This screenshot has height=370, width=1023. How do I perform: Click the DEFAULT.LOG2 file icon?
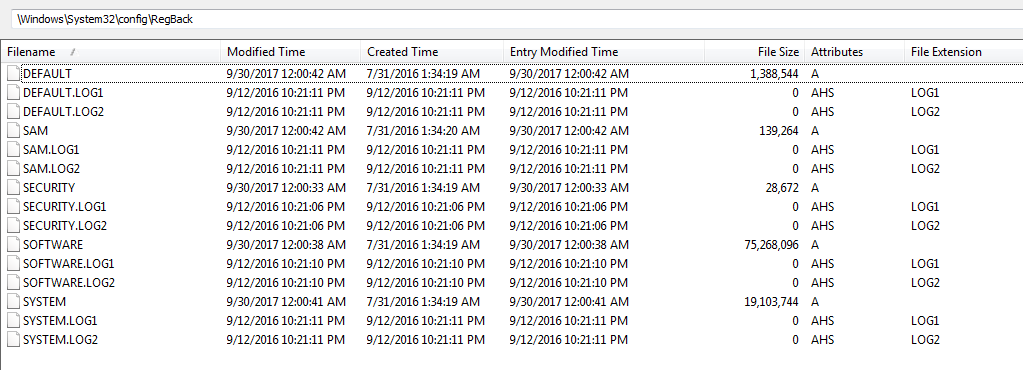(x=13, y=112)
